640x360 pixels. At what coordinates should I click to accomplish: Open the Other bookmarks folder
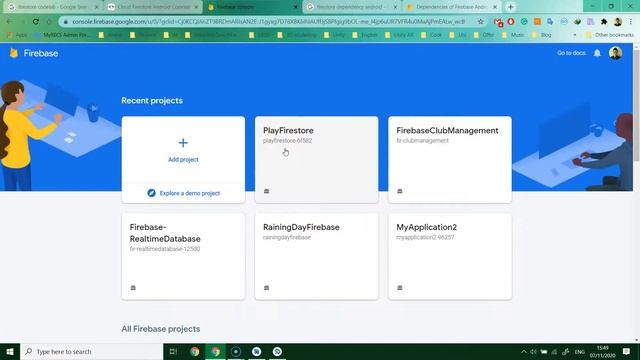[610, 35]
